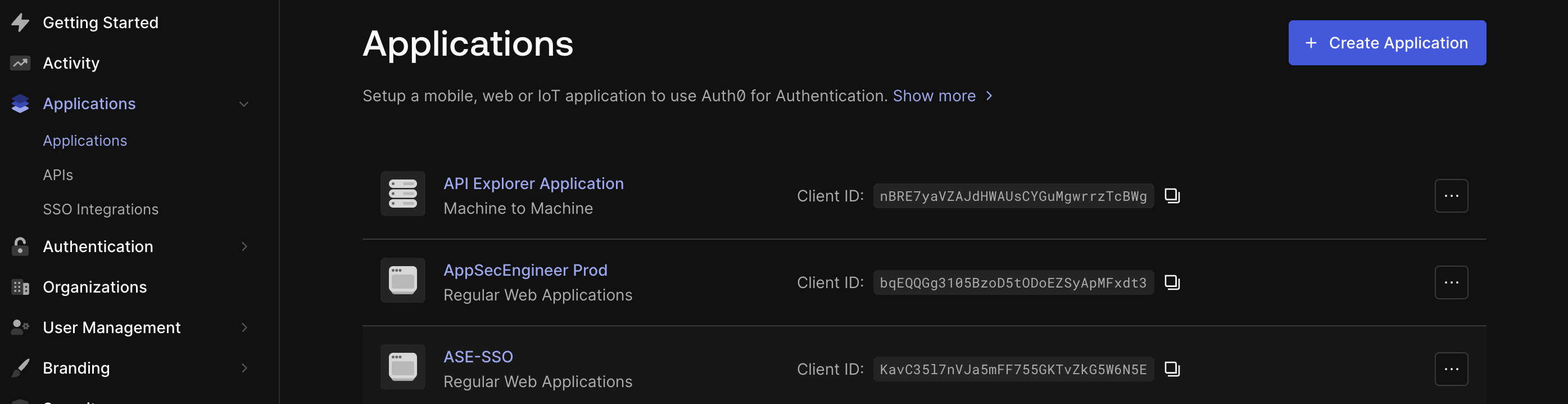The image size is (1568, 404).
Task: Open the more options menu for API Explorer Application
Action: [x=1451, y=196]
